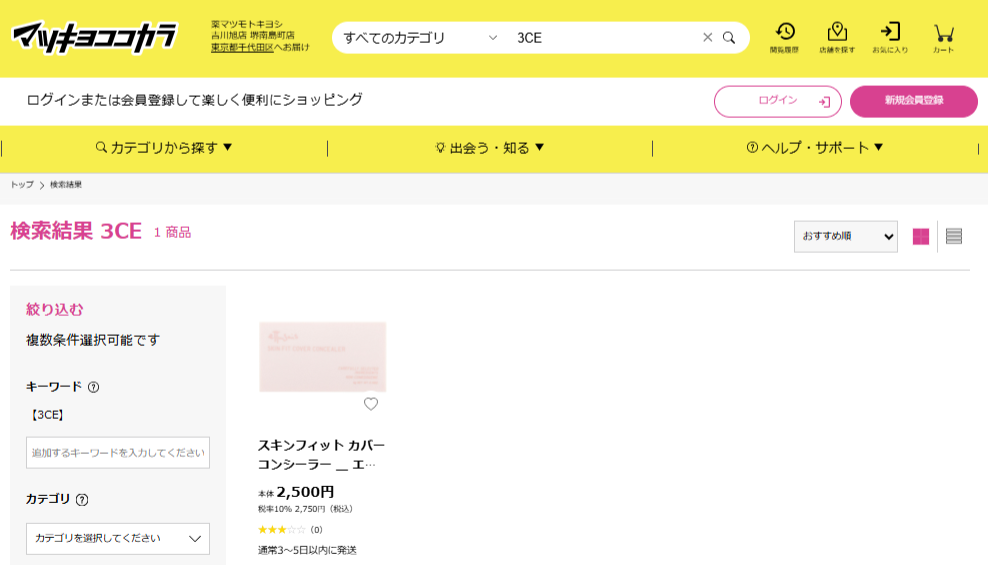The height and width of the screenshot is (565, 988).
Task: Open browsing history icon
Action: [x=784, y=38]
